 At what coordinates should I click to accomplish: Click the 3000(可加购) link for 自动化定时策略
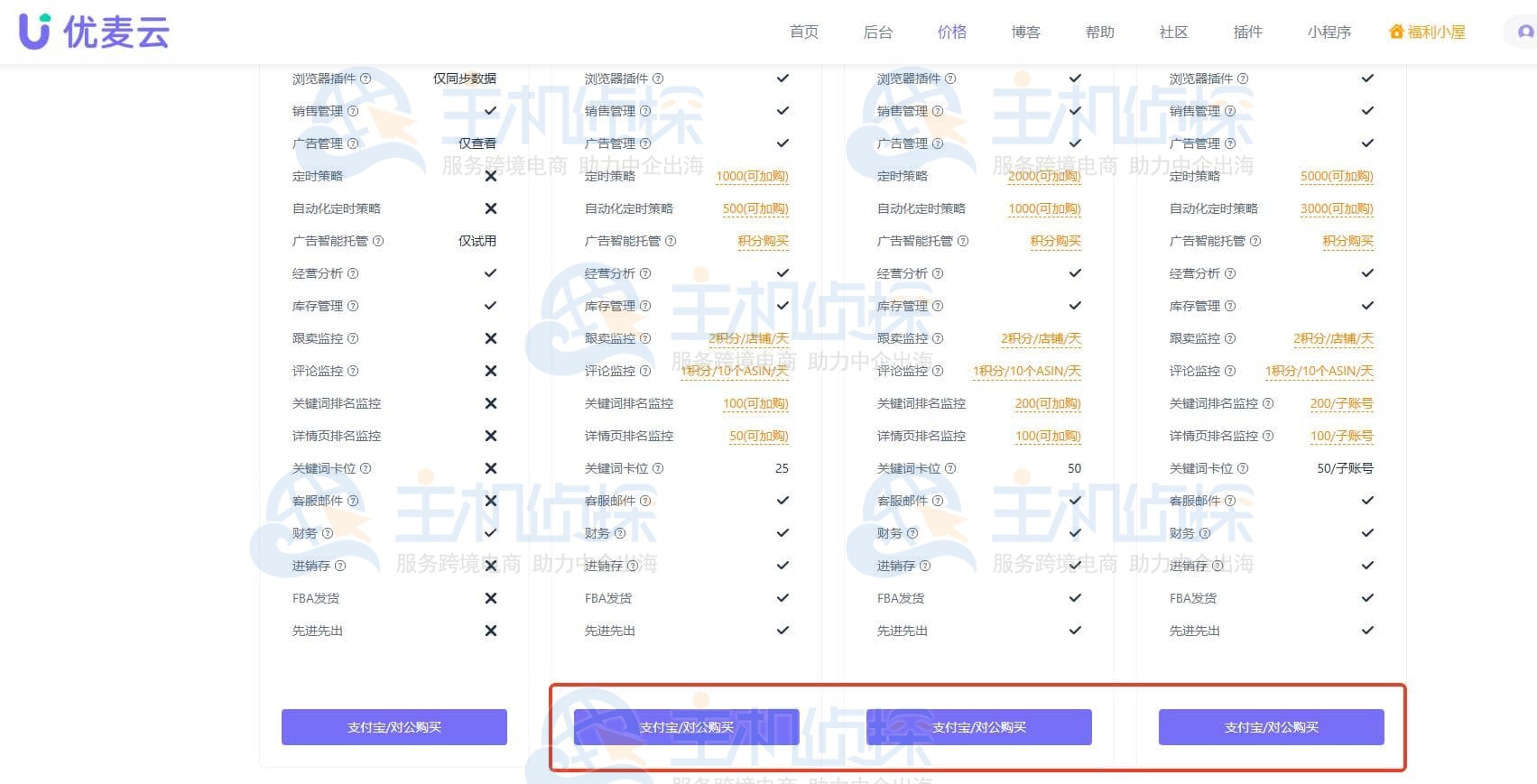pos(1337,208)
